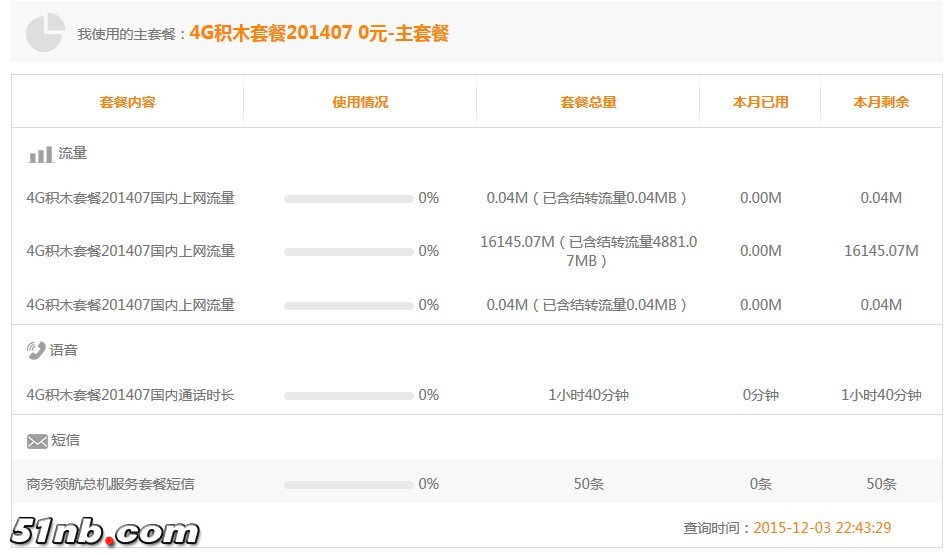
Task: Click the phone handset icon next to 语音
Action: click(36, 350)
